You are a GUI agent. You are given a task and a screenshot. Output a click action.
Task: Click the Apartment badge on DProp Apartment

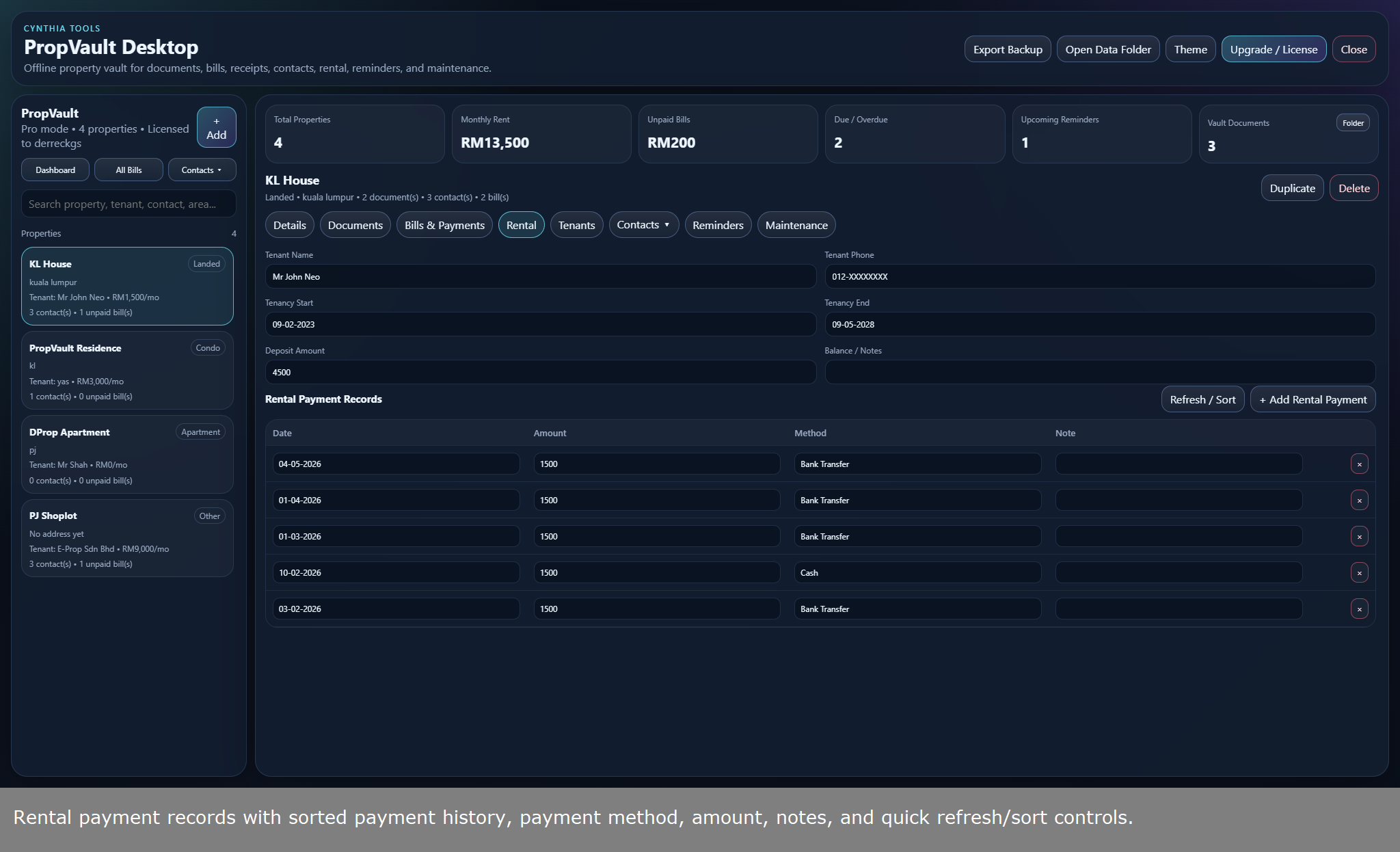coord(200,432)
